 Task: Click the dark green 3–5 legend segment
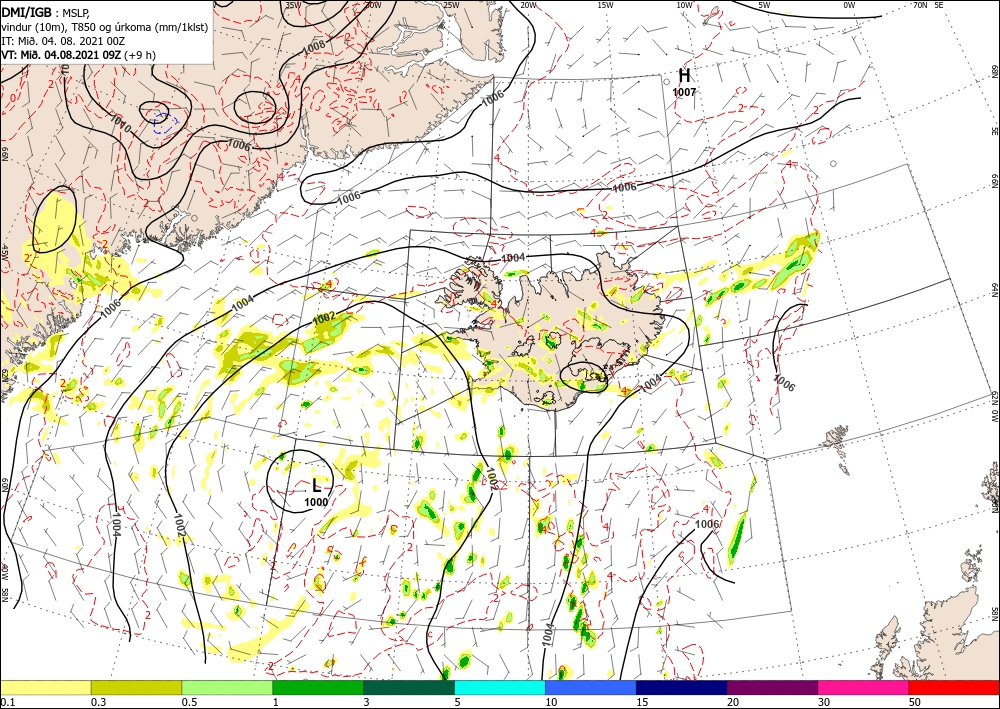point(409,687)
